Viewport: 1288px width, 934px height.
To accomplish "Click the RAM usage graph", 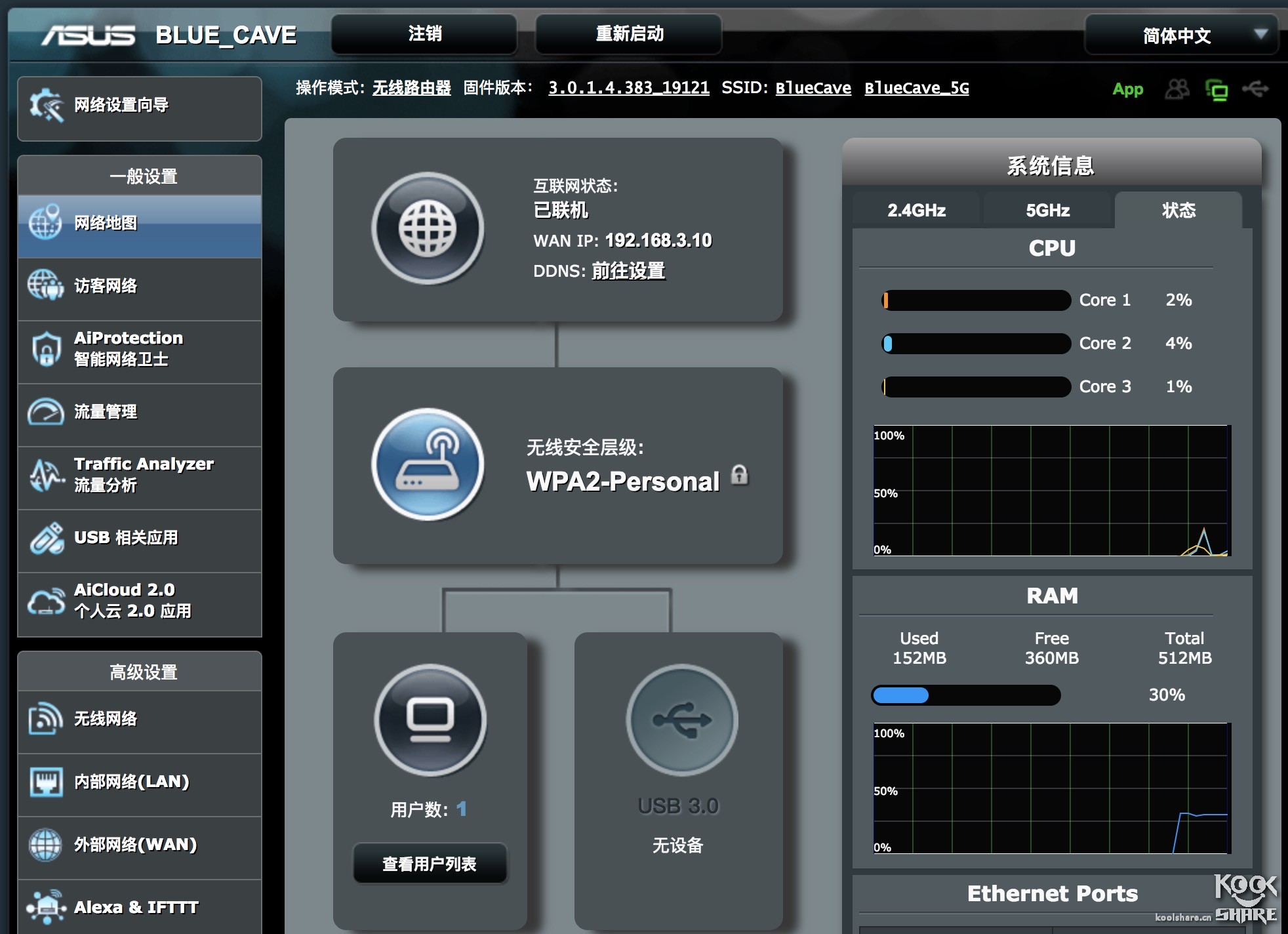I will pyautogui.click(x=1052, y=788).
